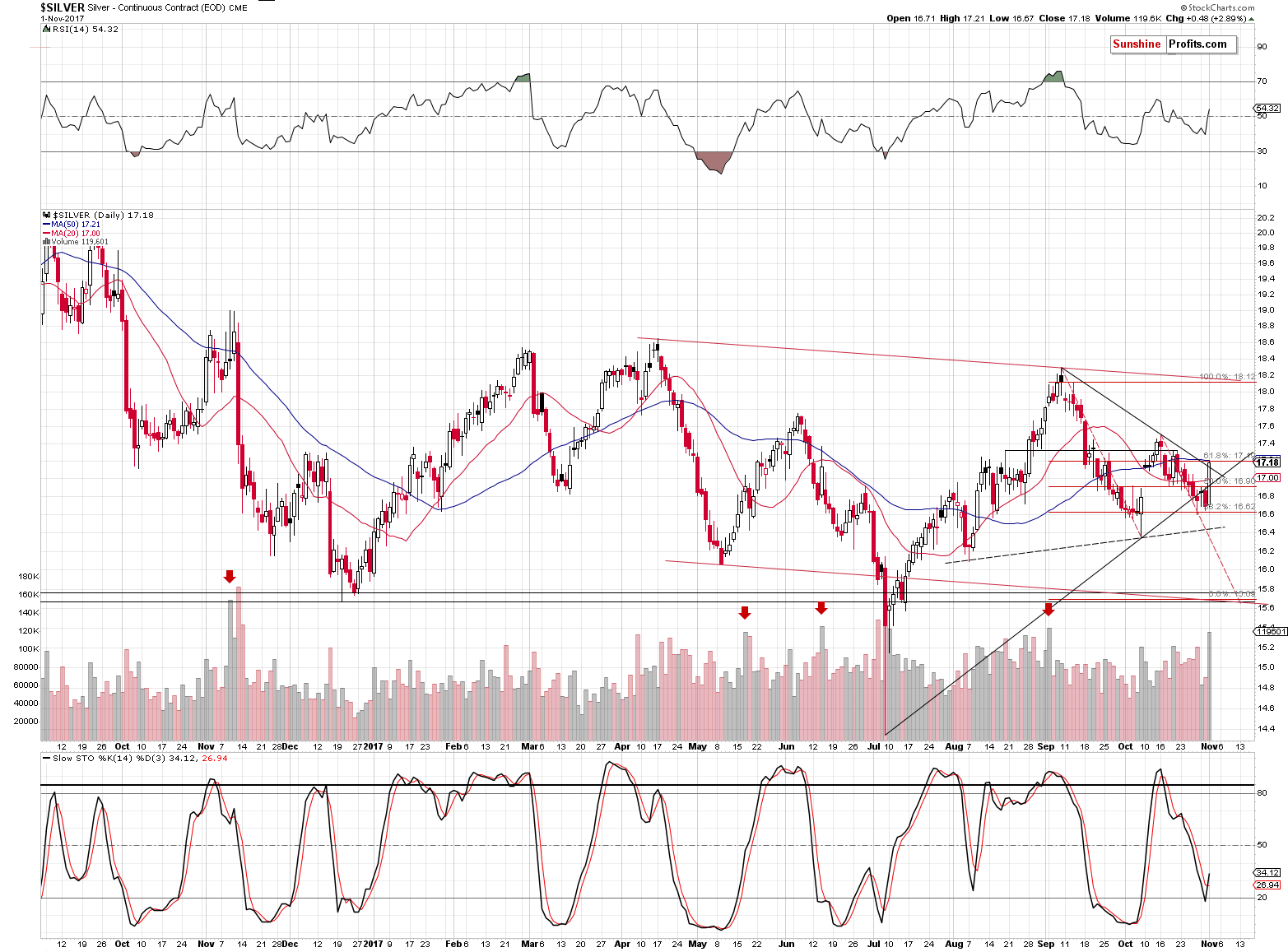This screenshot has width=1288, height=952.
Task: Click the brown oversold RSI area in May
Action: (714, 161)
